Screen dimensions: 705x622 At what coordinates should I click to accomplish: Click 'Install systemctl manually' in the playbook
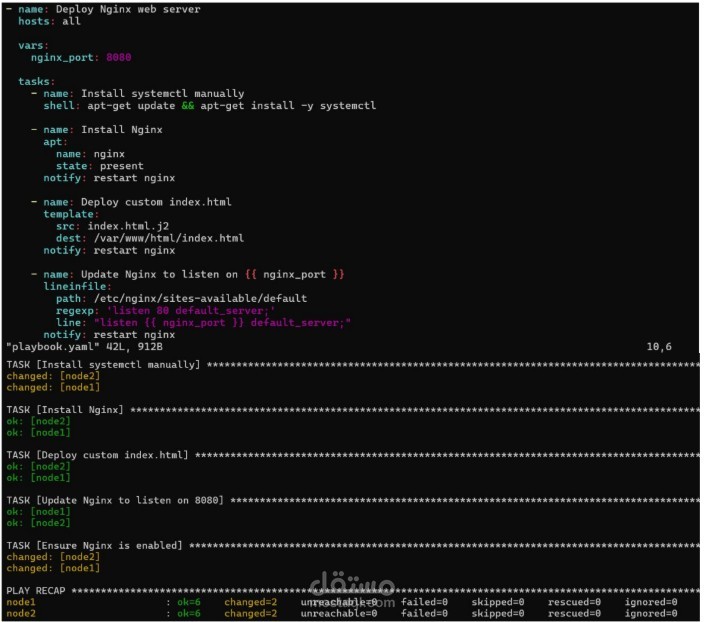click(163, 94)
